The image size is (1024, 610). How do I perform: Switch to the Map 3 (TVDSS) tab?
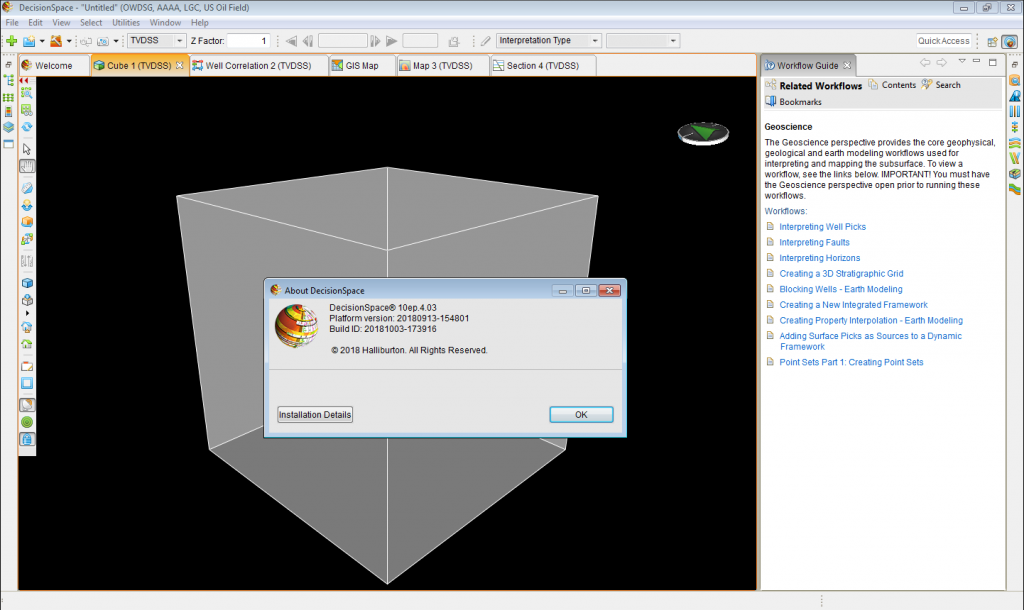(442, 65)
